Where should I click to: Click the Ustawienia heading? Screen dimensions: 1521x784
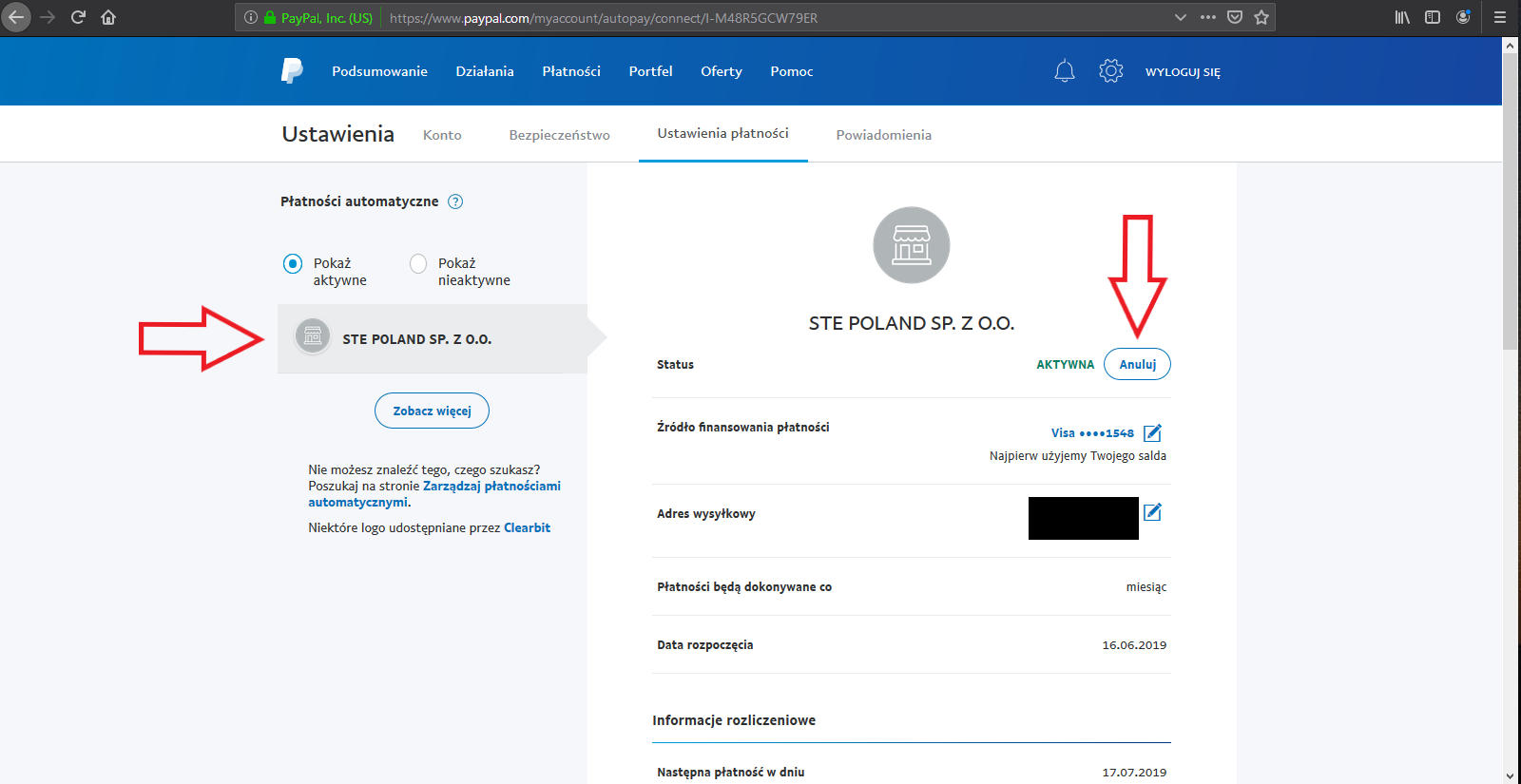tap(337, 134)
